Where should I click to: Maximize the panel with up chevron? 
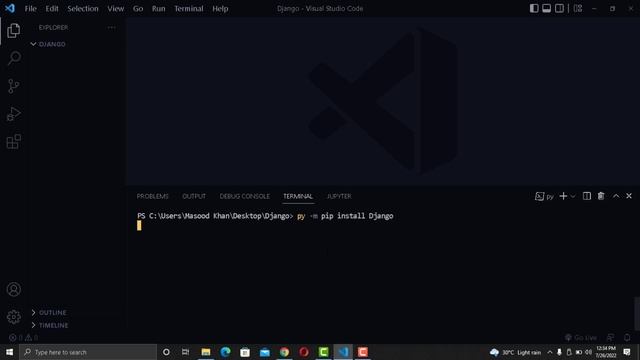[x=616, y=196]
